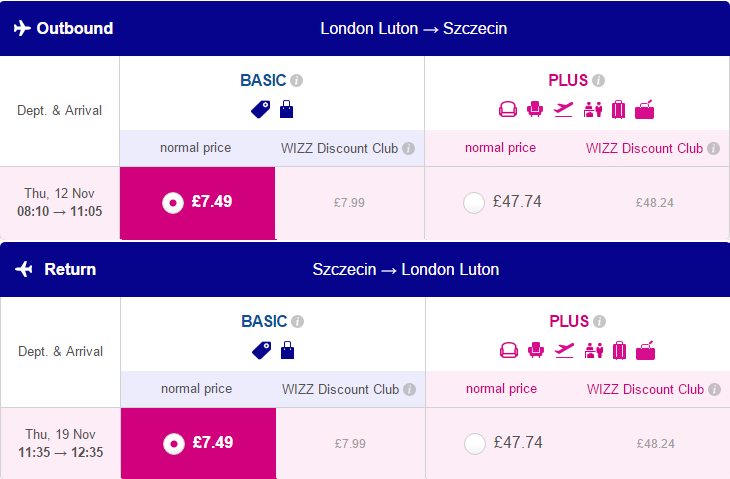Click outbound BASIC price tag icon
Viewport: 730px width, 479px height.
tap(261, 109)
